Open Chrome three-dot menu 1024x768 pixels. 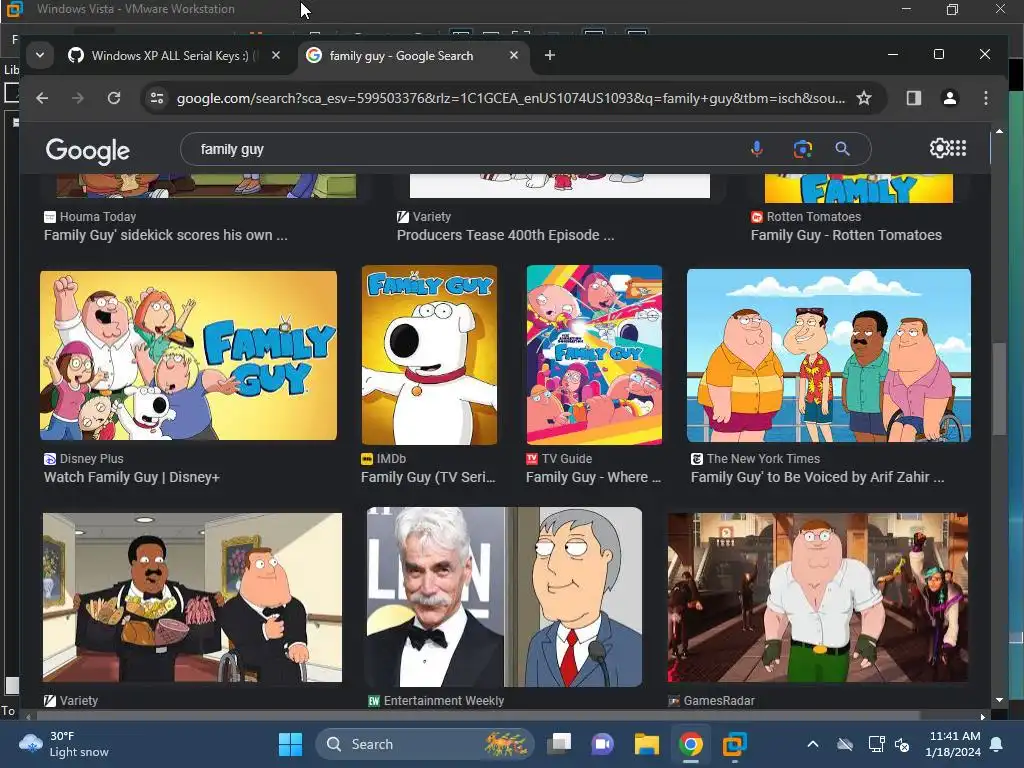(986, 98)
